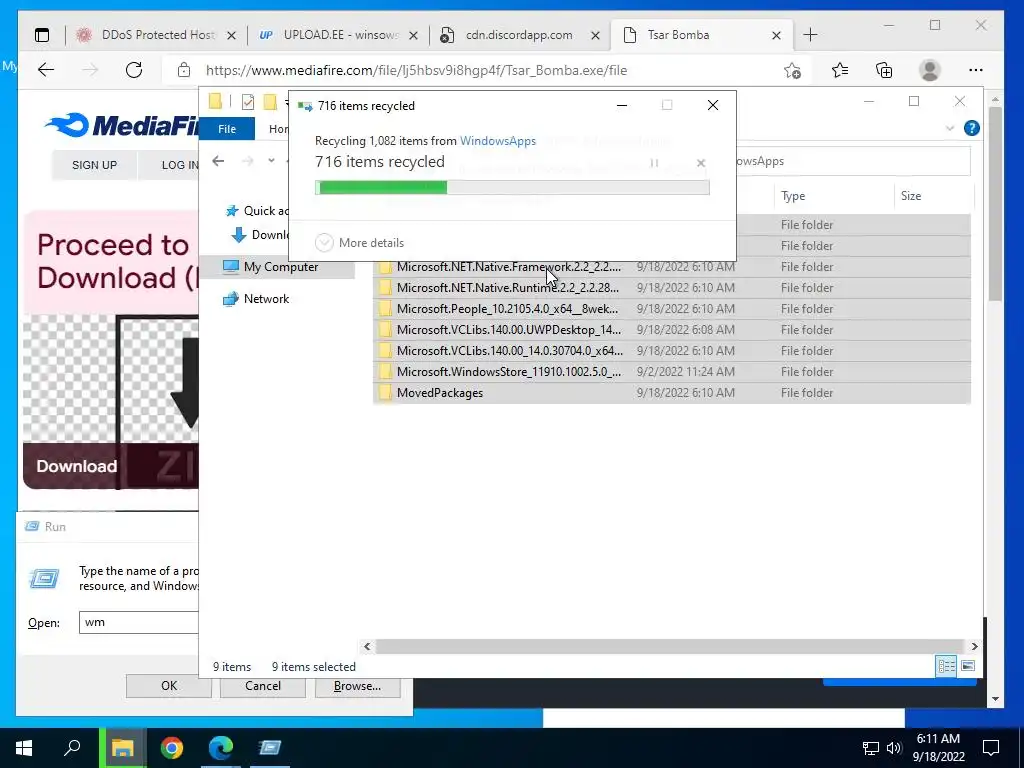
Task: Open Edge profile avatar
Action: click(x=929, y=70)
